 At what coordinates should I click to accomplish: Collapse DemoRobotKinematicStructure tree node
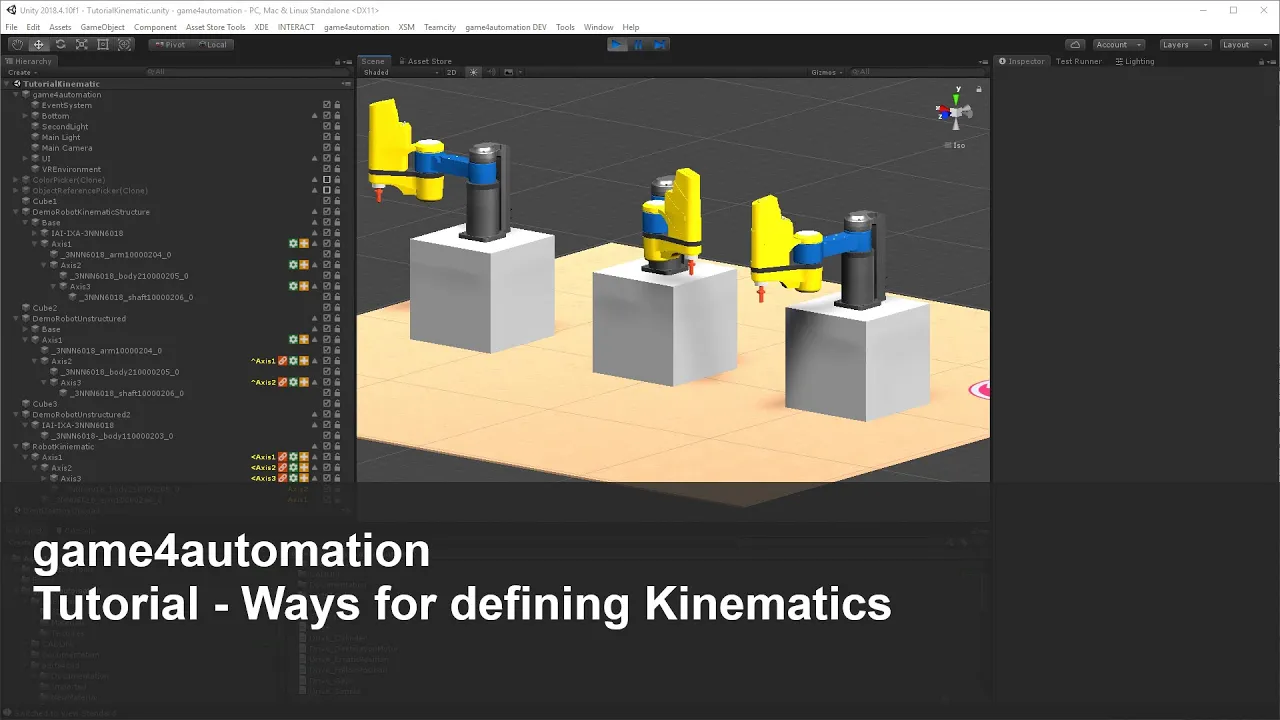[x=17, y=212]
